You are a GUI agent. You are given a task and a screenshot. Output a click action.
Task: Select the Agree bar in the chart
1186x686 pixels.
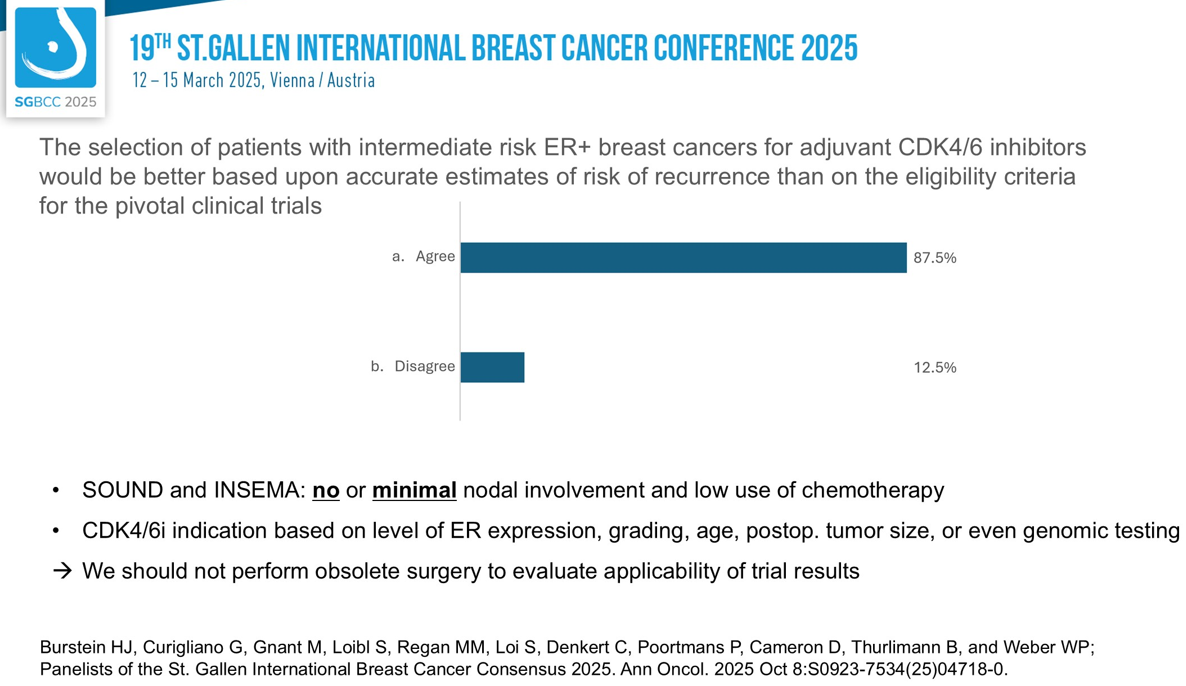tap(683, 257)
